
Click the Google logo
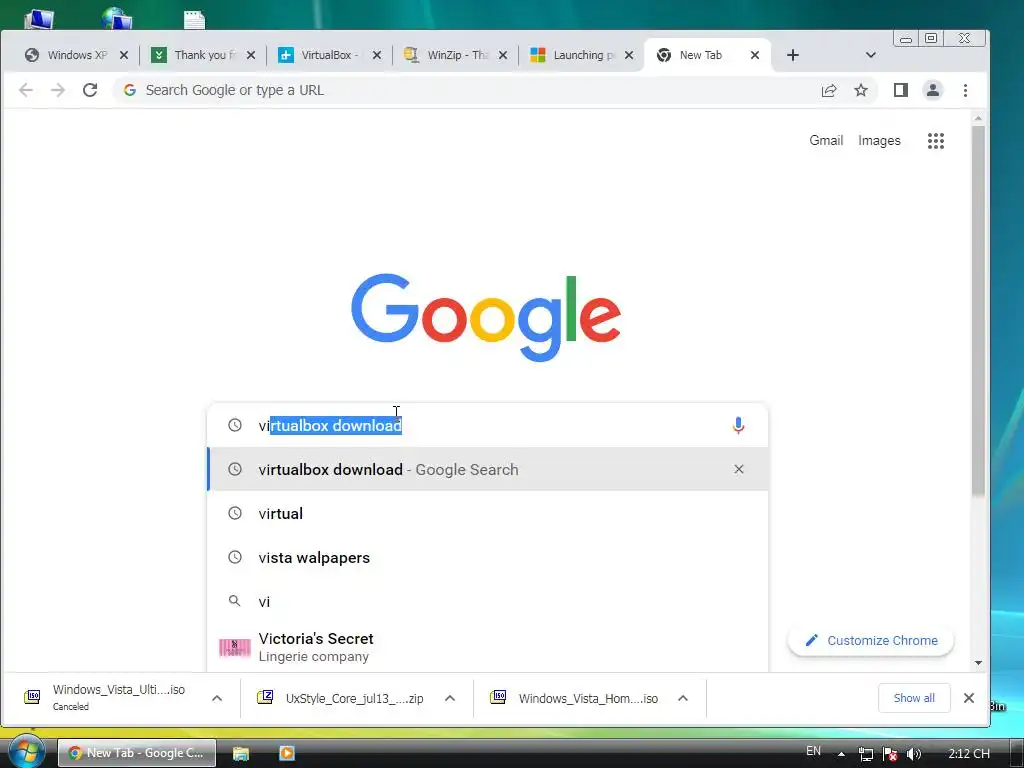pos(486,317)
